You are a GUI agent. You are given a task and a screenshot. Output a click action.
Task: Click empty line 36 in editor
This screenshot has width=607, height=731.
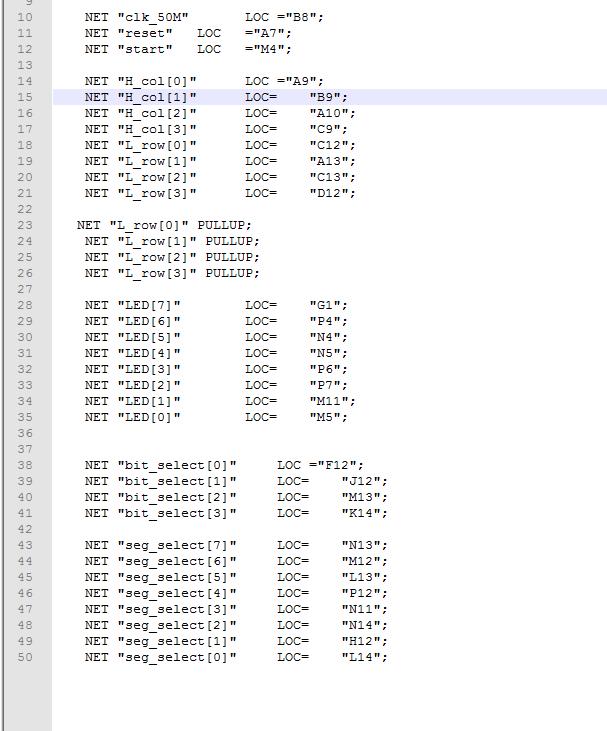[x=330, y=433]
